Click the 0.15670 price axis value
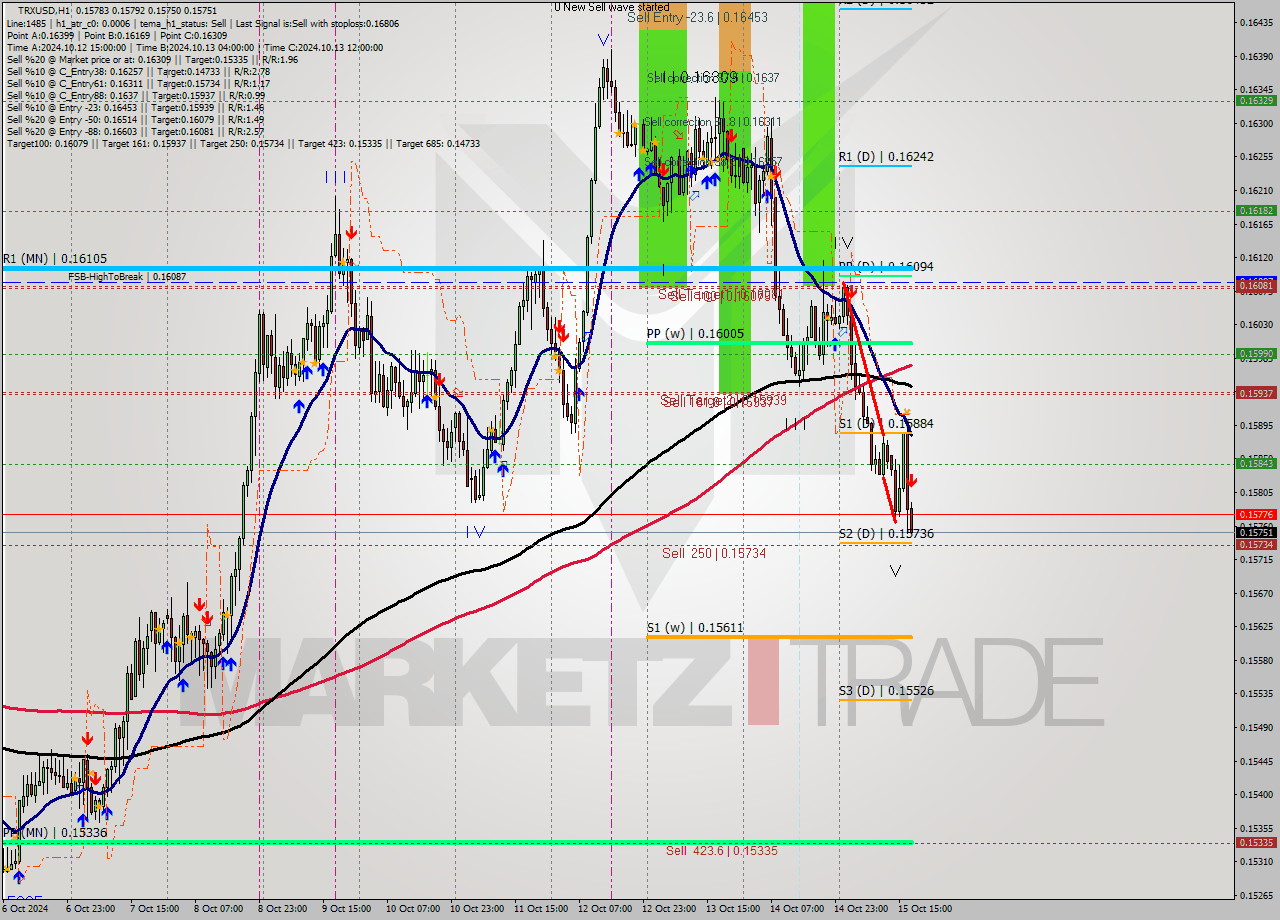This screenshot has height=920, width=1280. (1257, 593)
